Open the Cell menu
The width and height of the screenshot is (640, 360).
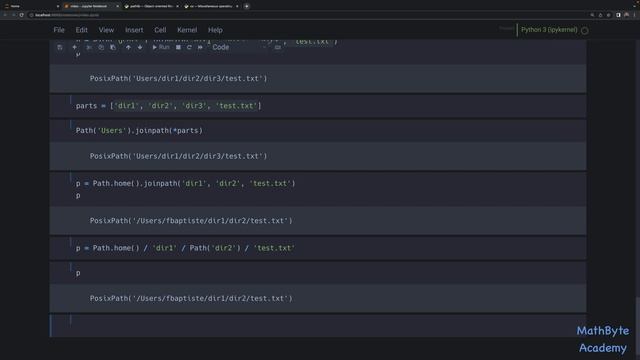[160, 30]
